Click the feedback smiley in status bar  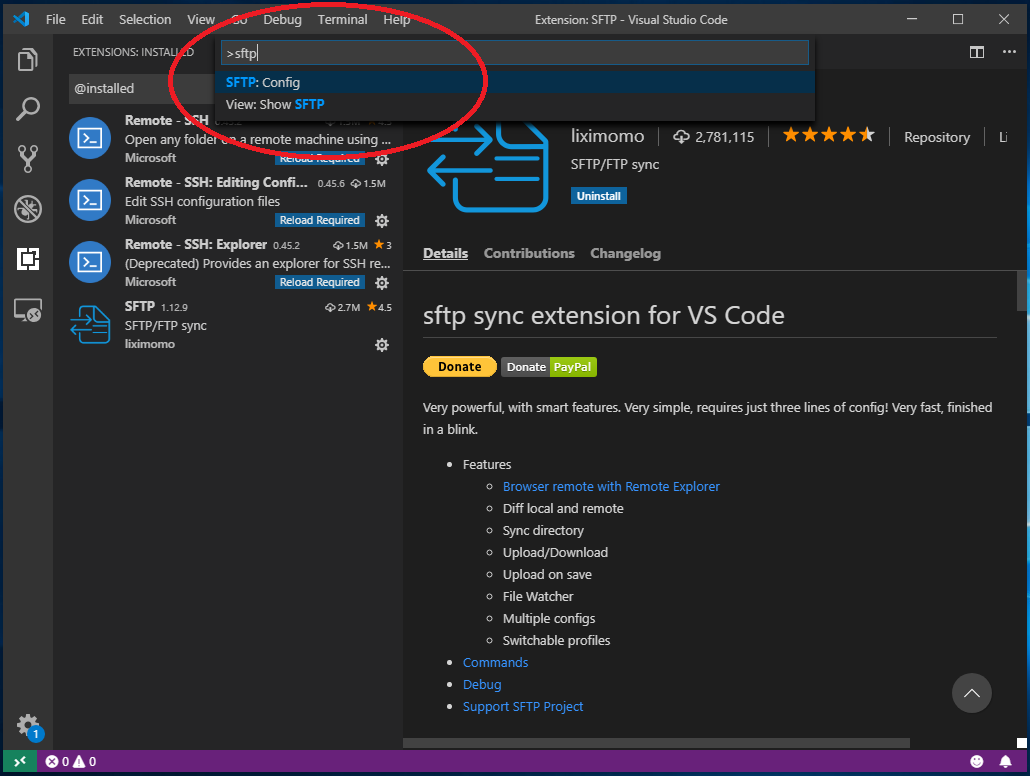click(x=977, y=762)
